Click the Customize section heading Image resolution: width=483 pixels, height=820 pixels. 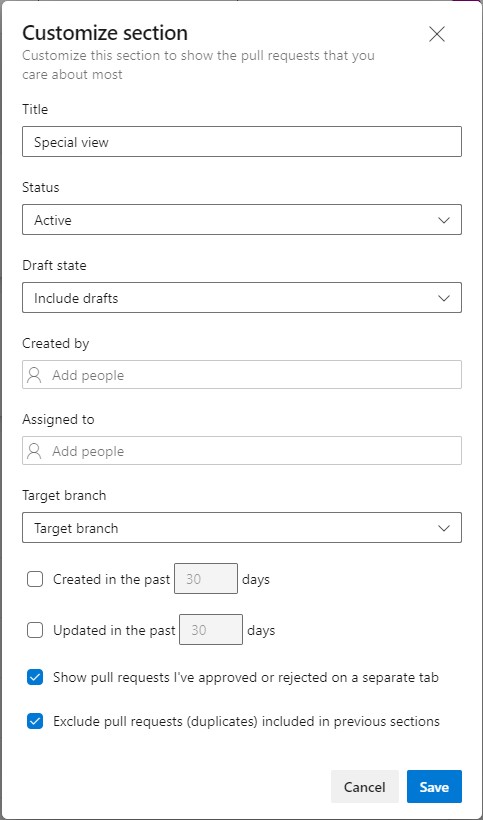pyautogui.click(x=105, y=33)
